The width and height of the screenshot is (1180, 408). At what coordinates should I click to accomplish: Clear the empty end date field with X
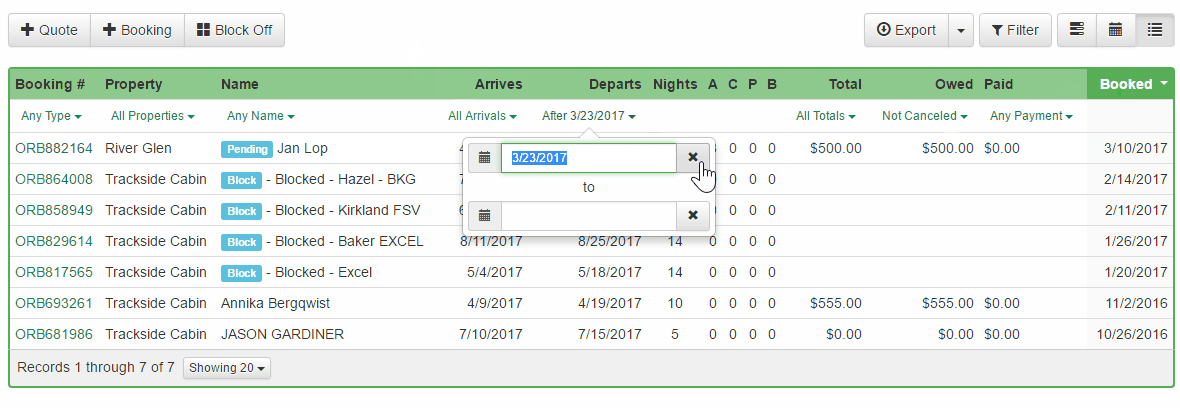[x=693, y=215]
